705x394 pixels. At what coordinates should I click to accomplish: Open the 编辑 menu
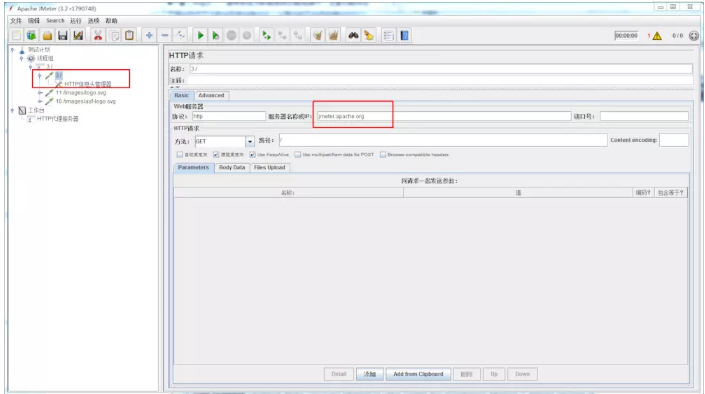coord(34,21)
